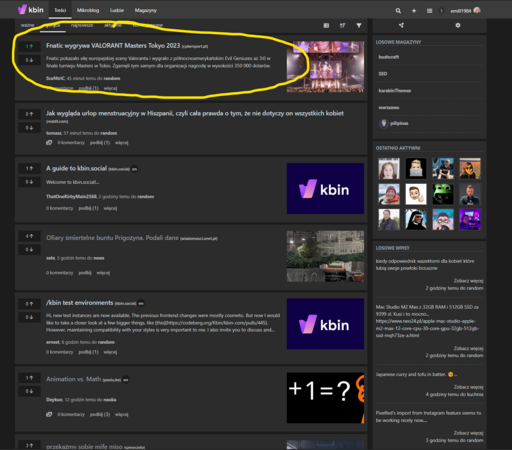This screenshot has height=450, width=512.
Task: Upvote the Animation vs. Math post
Action: pyautogui.click(x=29, y=378)
